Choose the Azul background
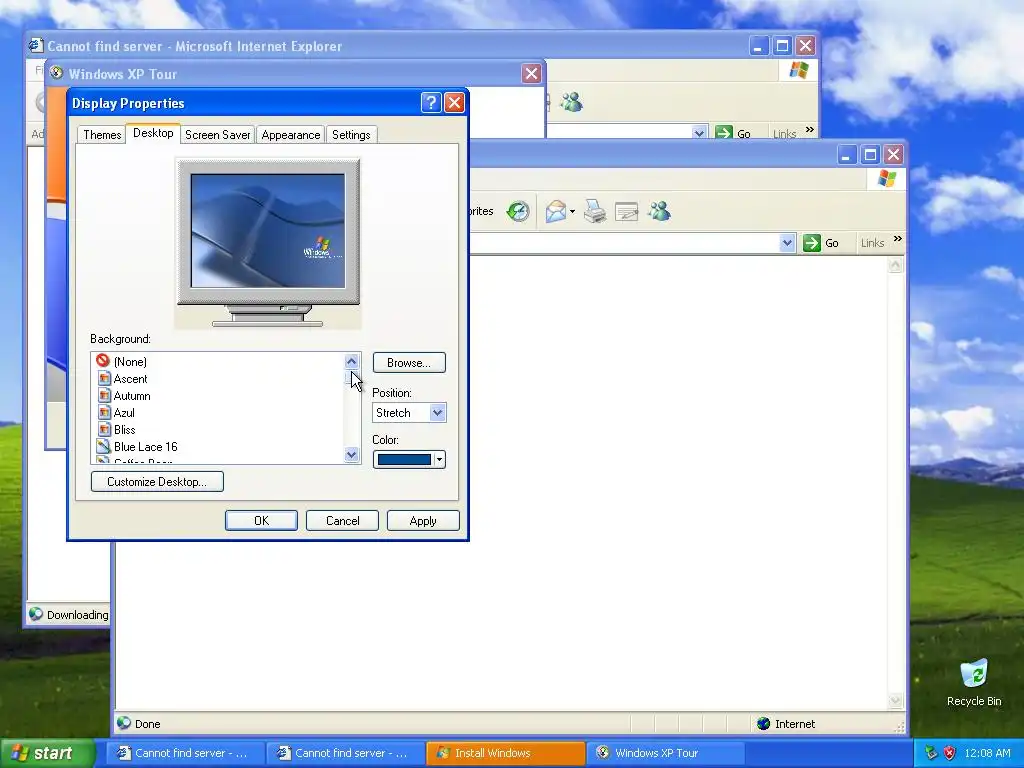Image resolution: width=1024 pixels, height=768 pixels. (123, 413)
